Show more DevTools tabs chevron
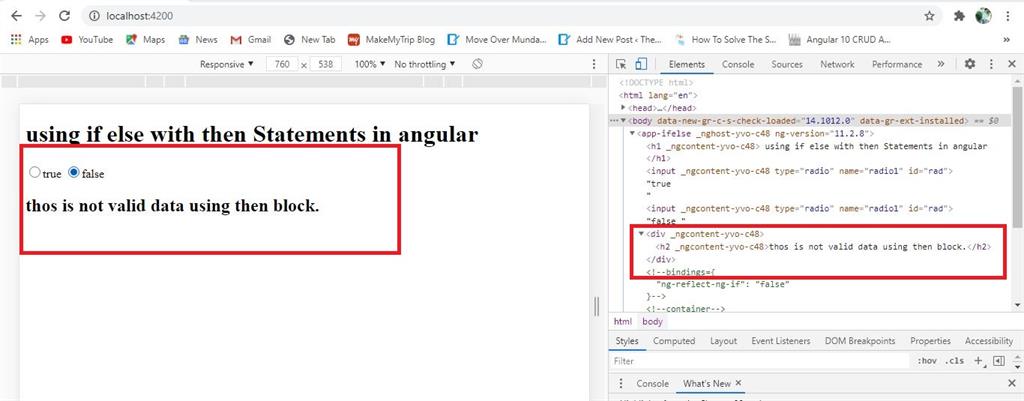The width and height of the screenshot is (1024, 401). point(940,64)
